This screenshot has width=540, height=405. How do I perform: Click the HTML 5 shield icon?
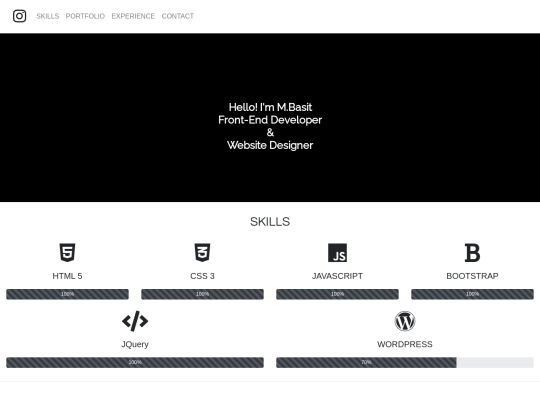[x=68, y=252]
